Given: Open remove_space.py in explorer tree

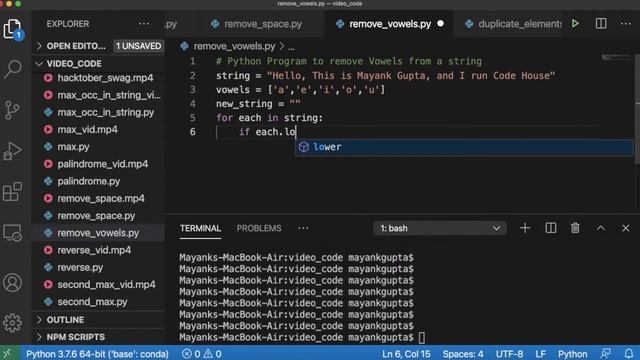Looking at the screenshot, I should point(98,216).
